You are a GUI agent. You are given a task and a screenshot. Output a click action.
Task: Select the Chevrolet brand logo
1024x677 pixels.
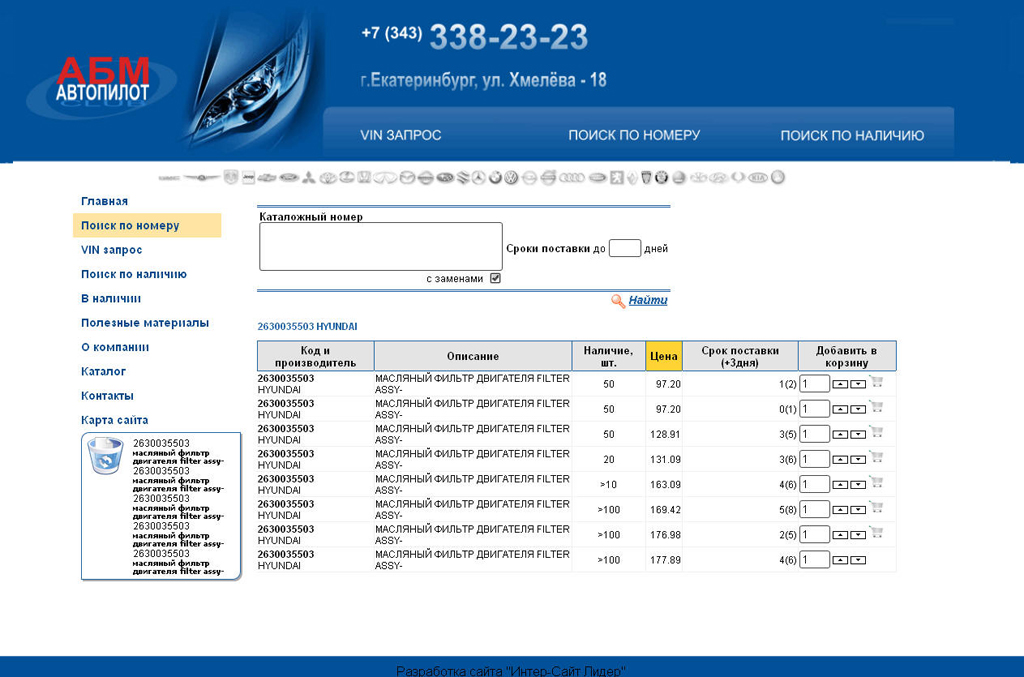click(x=266, y=178)
